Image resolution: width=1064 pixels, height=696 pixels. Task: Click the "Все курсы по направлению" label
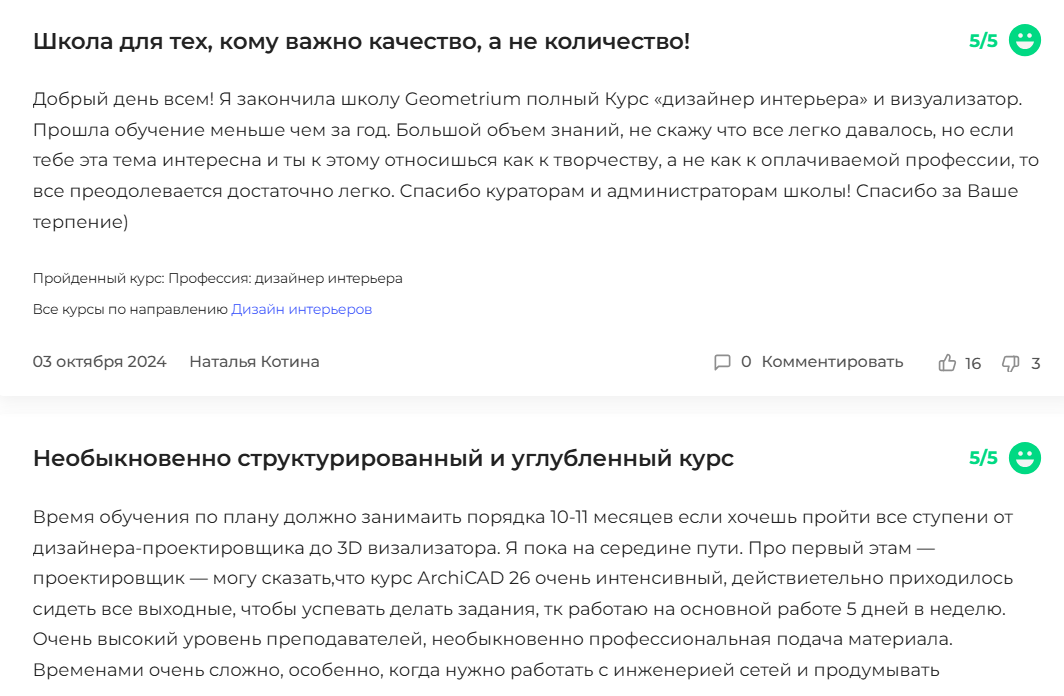(x=130, y=310)
